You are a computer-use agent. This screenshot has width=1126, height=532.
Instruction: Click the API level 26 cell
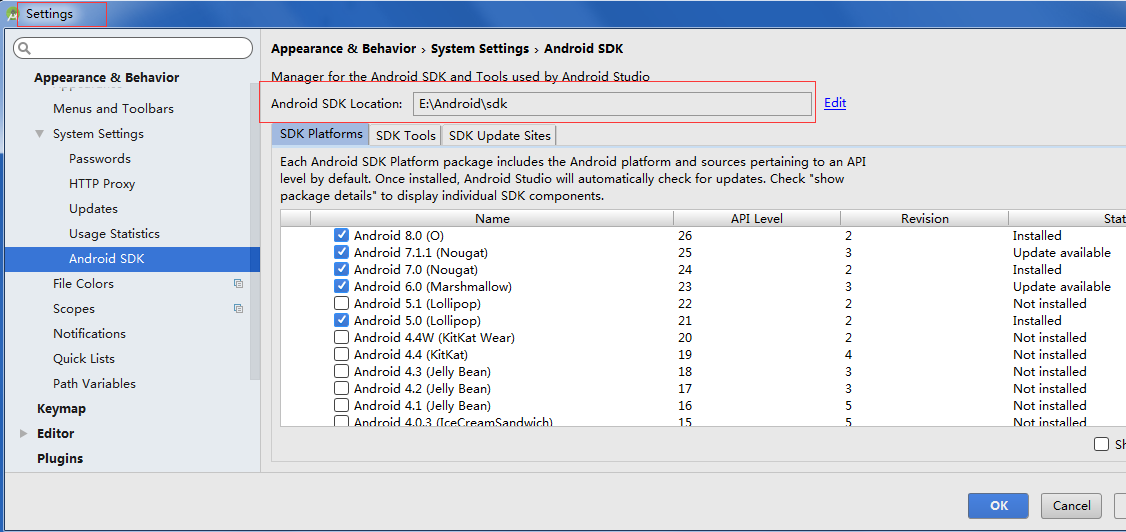pyautogui.click(x=684, y=235)
